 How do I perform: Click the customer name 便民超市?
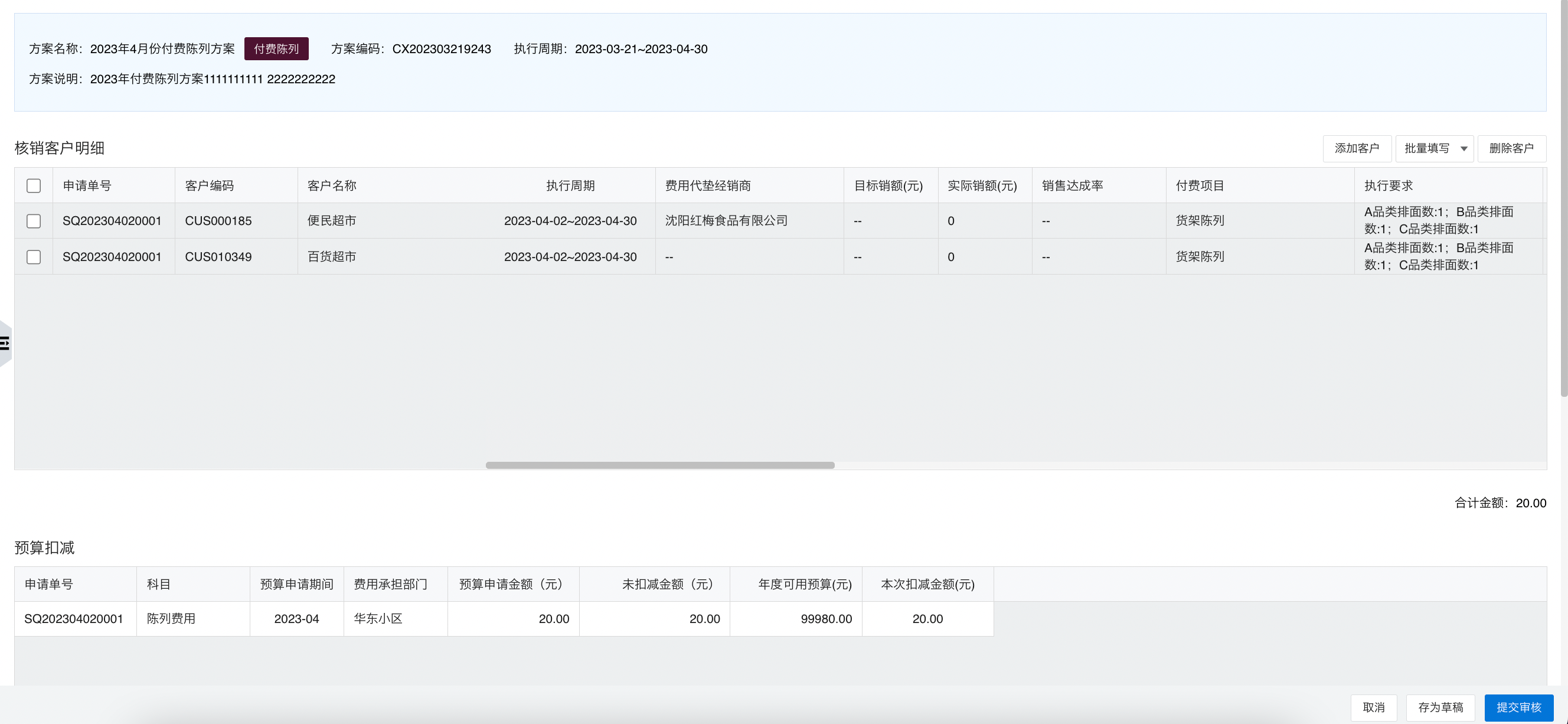coord(332,221)
